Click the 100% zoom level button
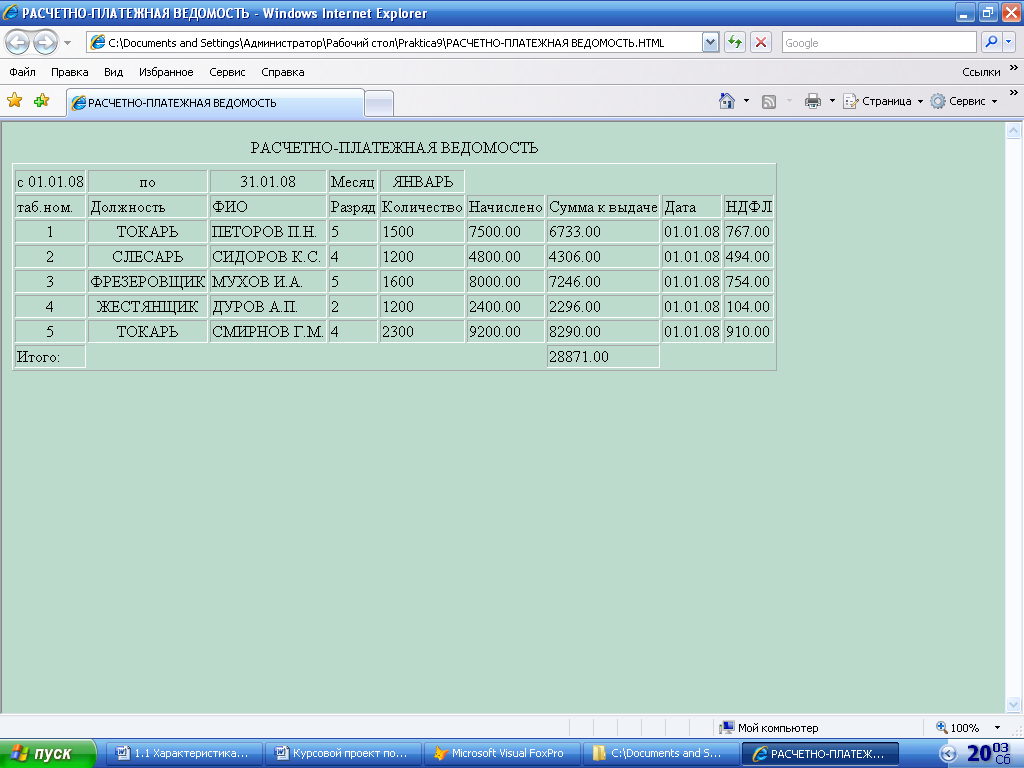1024x768 pixels. [957, 728]
